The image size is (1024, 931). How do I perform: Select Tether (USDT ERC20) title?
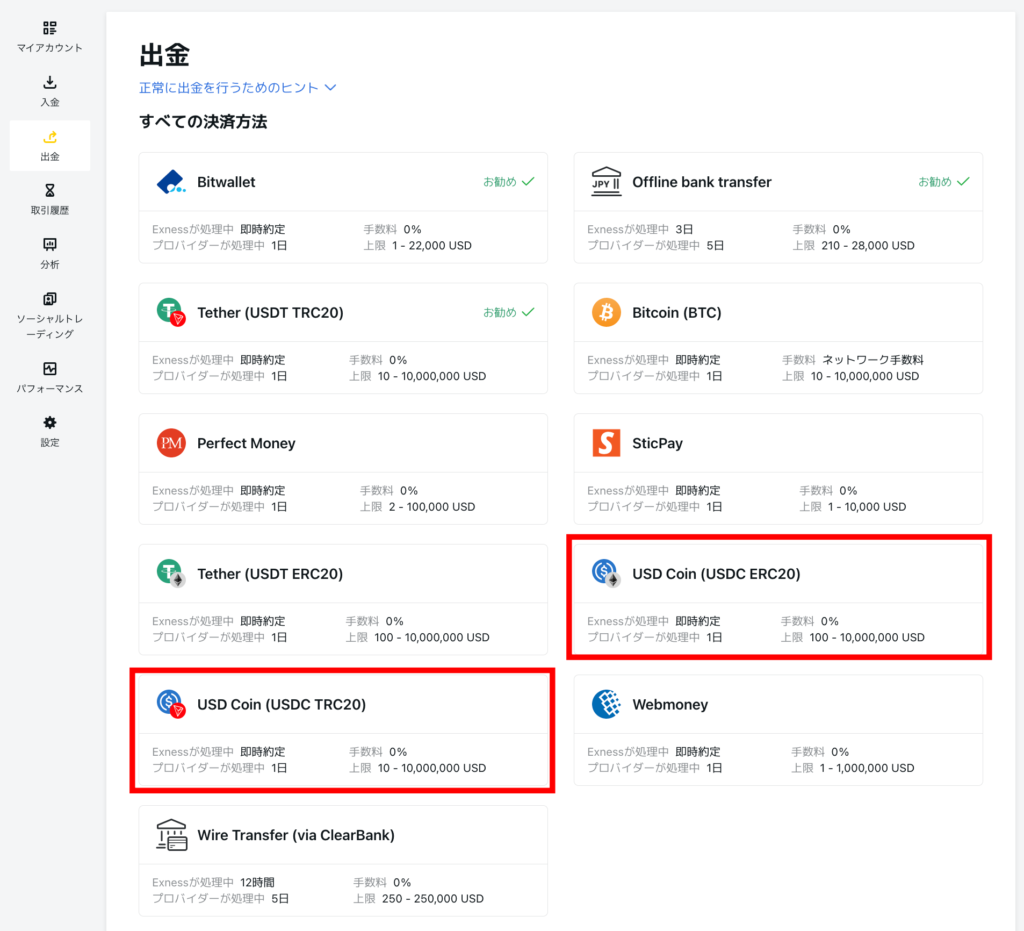pos(270,574)
